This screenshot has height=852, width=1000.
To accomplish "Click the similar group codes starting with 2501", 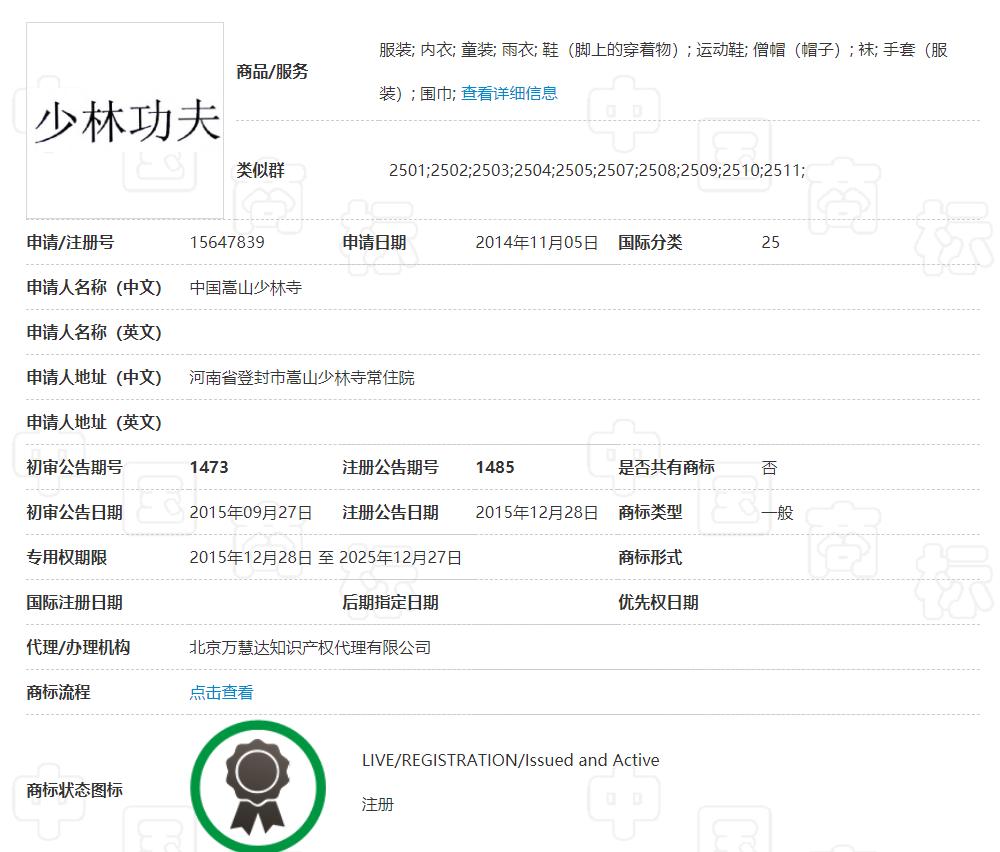I will [596, 170].
